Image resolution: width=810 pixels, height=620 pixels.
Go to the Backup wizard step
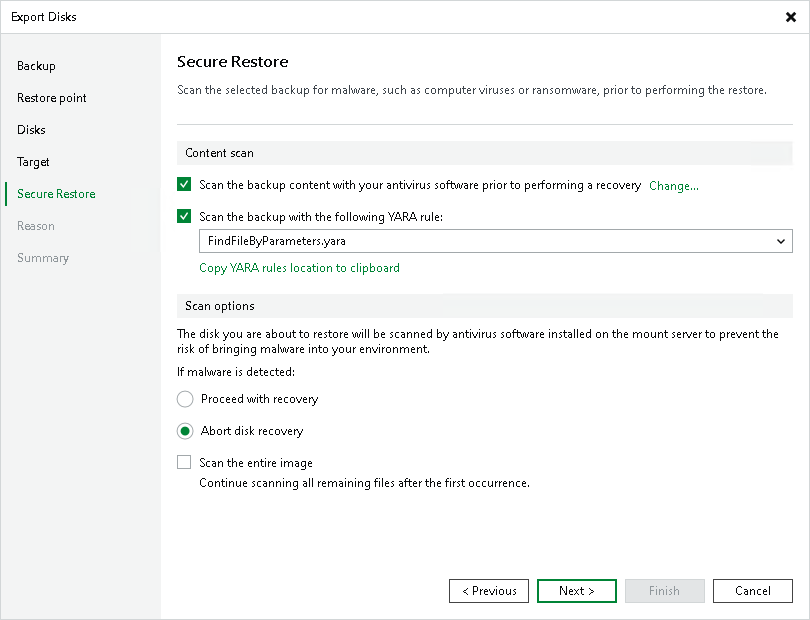pyautogui.click(x=36, y=66)
